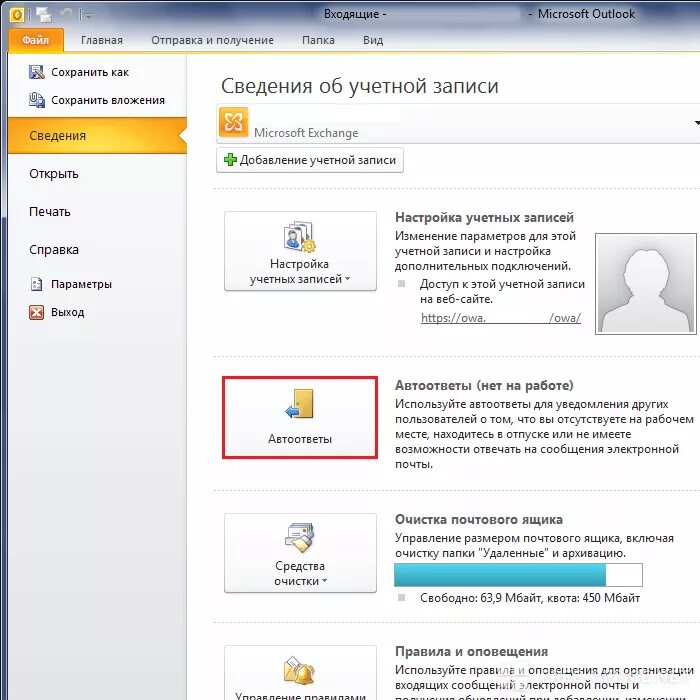Choose Сохранить вложения menu text
The width and height of the screenshot is (700, 700).
click(108, 100)
